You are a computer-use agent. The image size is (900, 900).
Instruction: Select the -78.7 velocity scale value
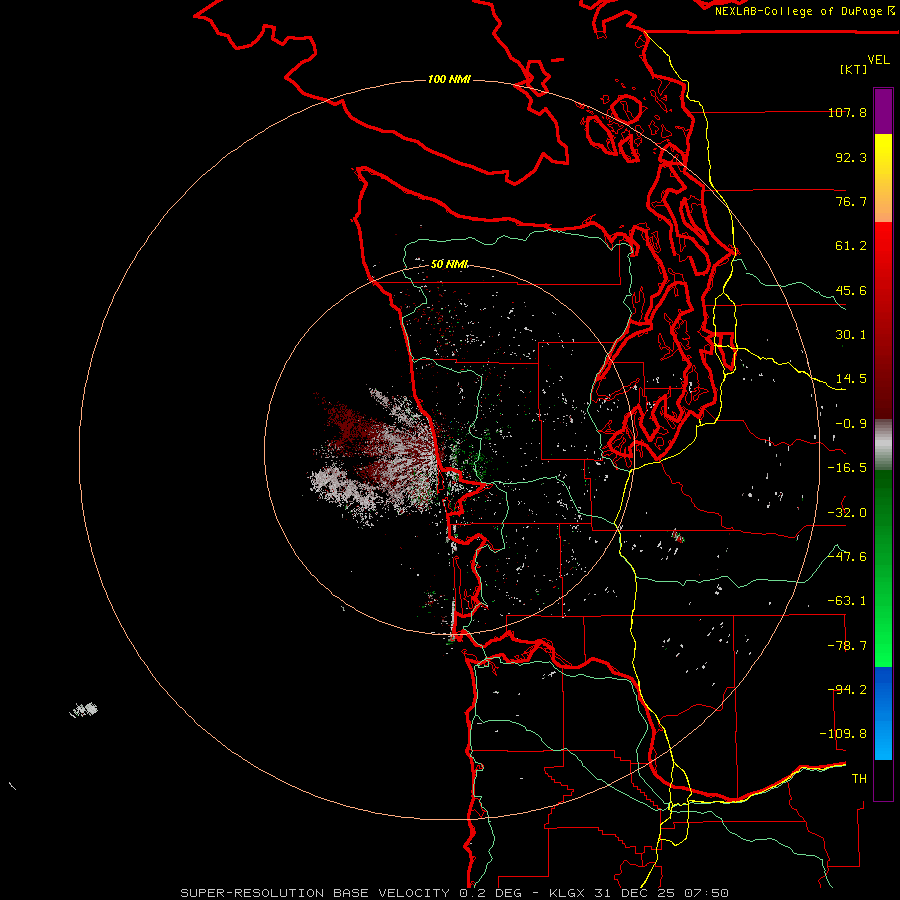[847, 646]
